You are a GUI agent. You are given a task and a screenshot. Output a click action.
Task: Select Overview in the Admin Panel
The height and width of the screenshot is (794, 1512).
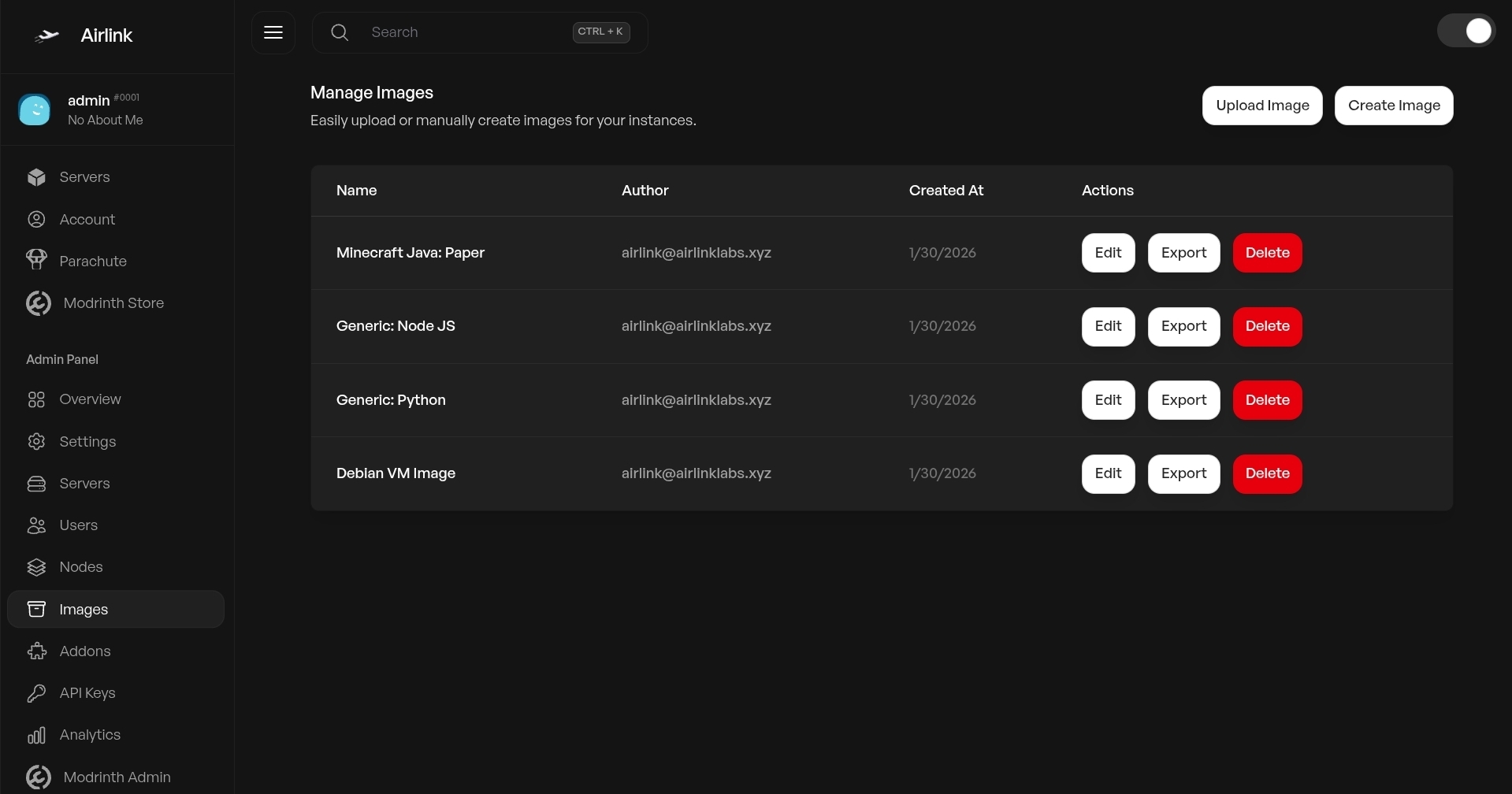pos(90,399)
